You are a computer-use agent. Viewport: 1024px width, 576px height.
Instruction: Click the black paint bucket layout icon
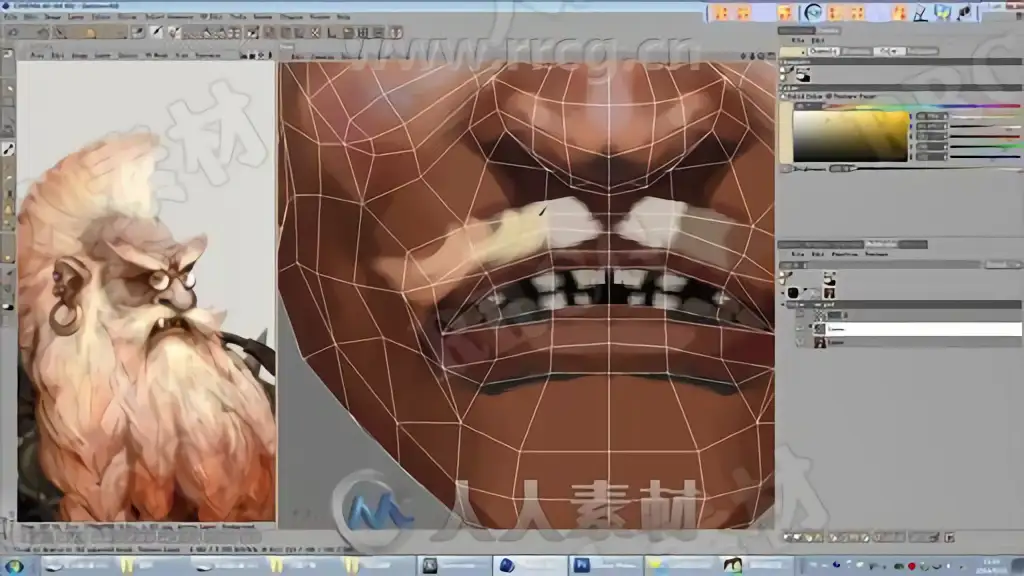[x=965, y=12]
